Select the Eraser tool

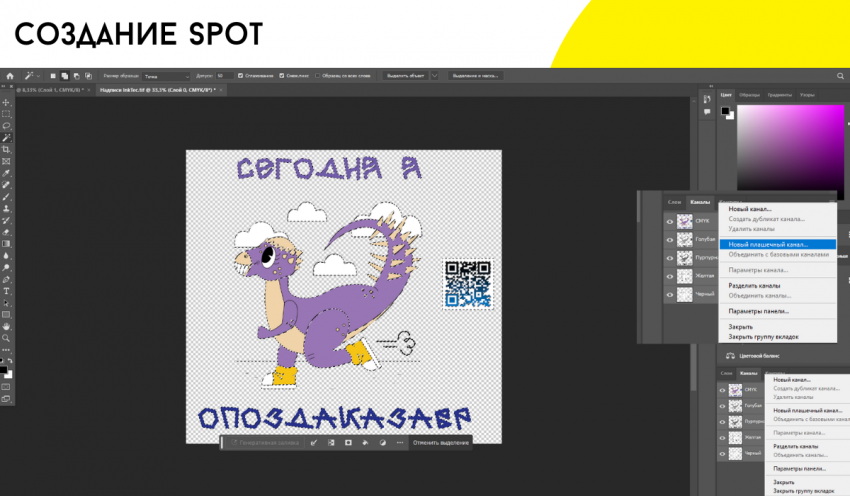click(x=6, y=232)
